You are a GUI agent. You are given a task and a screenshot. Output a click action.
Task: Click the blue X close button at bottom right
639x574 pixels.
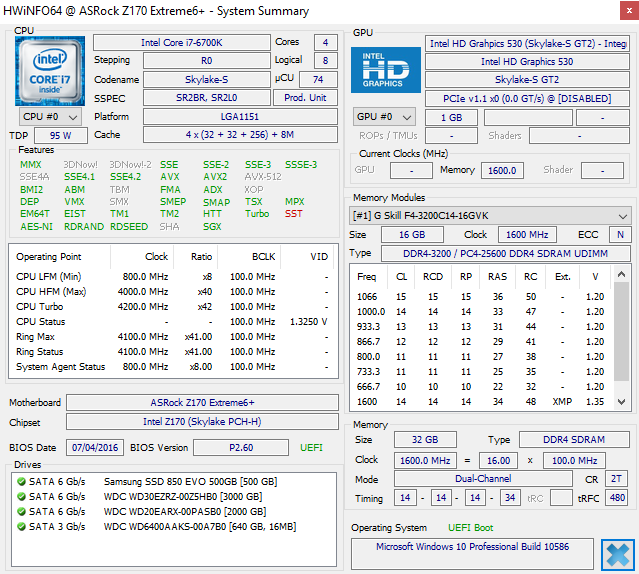(617, 554)
